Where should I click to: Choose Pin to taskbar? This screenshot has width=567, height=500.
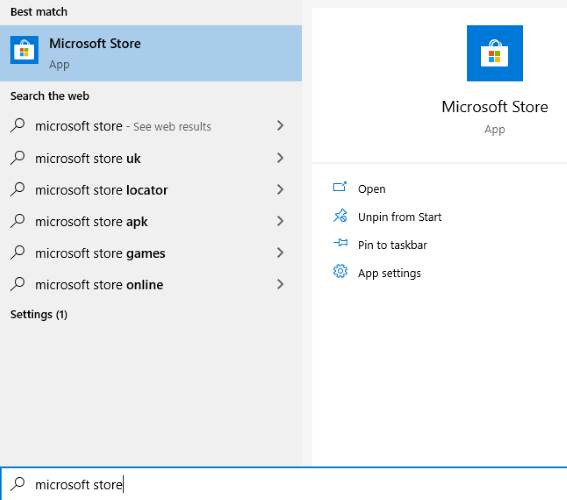(x=392, y=245)
